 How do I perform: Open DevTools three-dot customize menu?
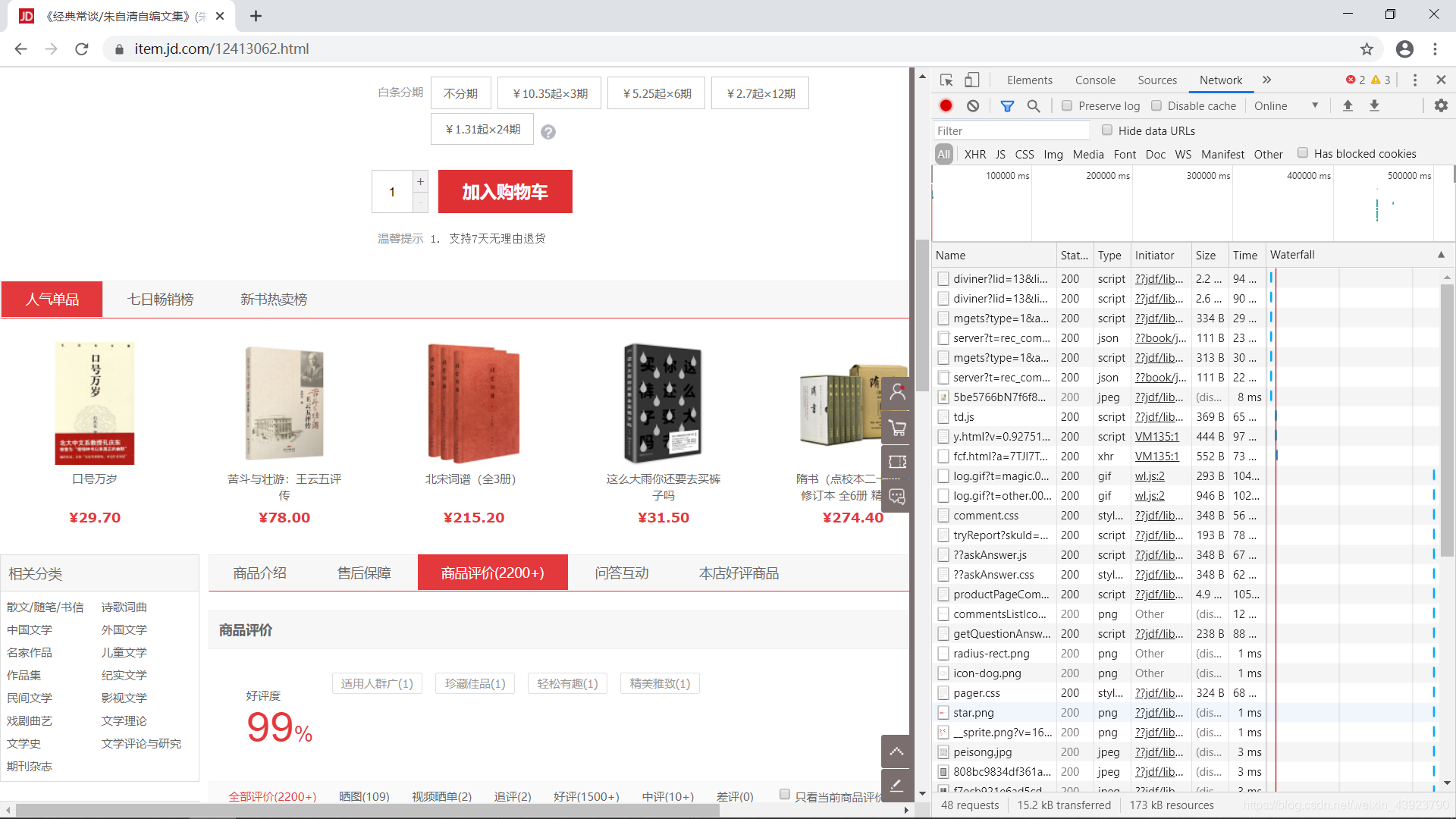1414,80
